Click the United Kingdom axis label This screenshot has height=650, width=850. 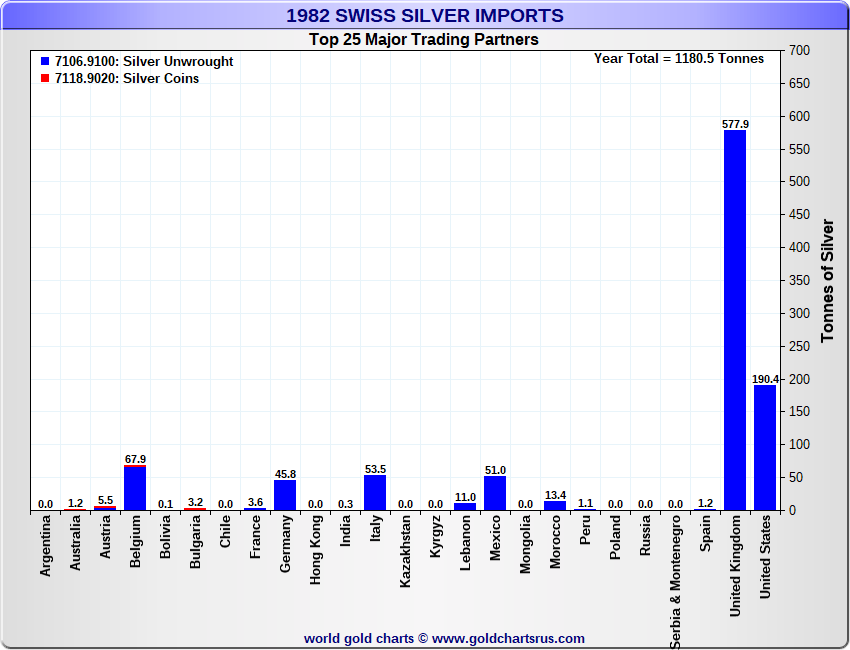pos(735,566)
